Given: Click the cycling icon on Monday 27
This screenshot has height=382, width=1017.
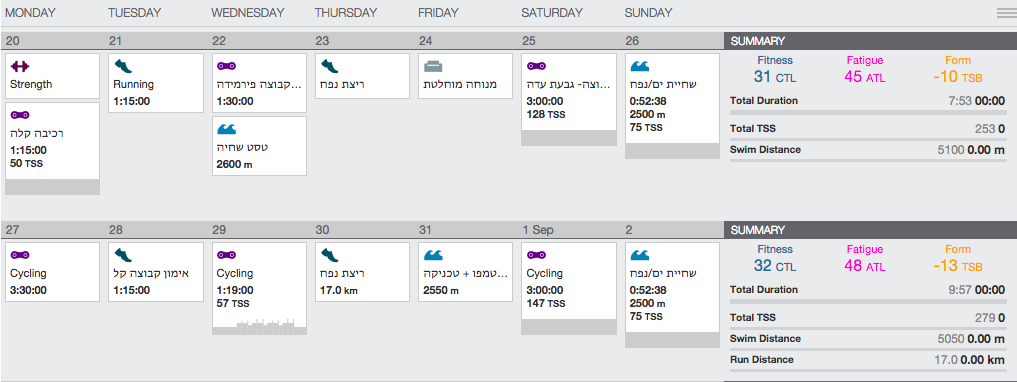Looking at the screenshot, I should 21,256.
